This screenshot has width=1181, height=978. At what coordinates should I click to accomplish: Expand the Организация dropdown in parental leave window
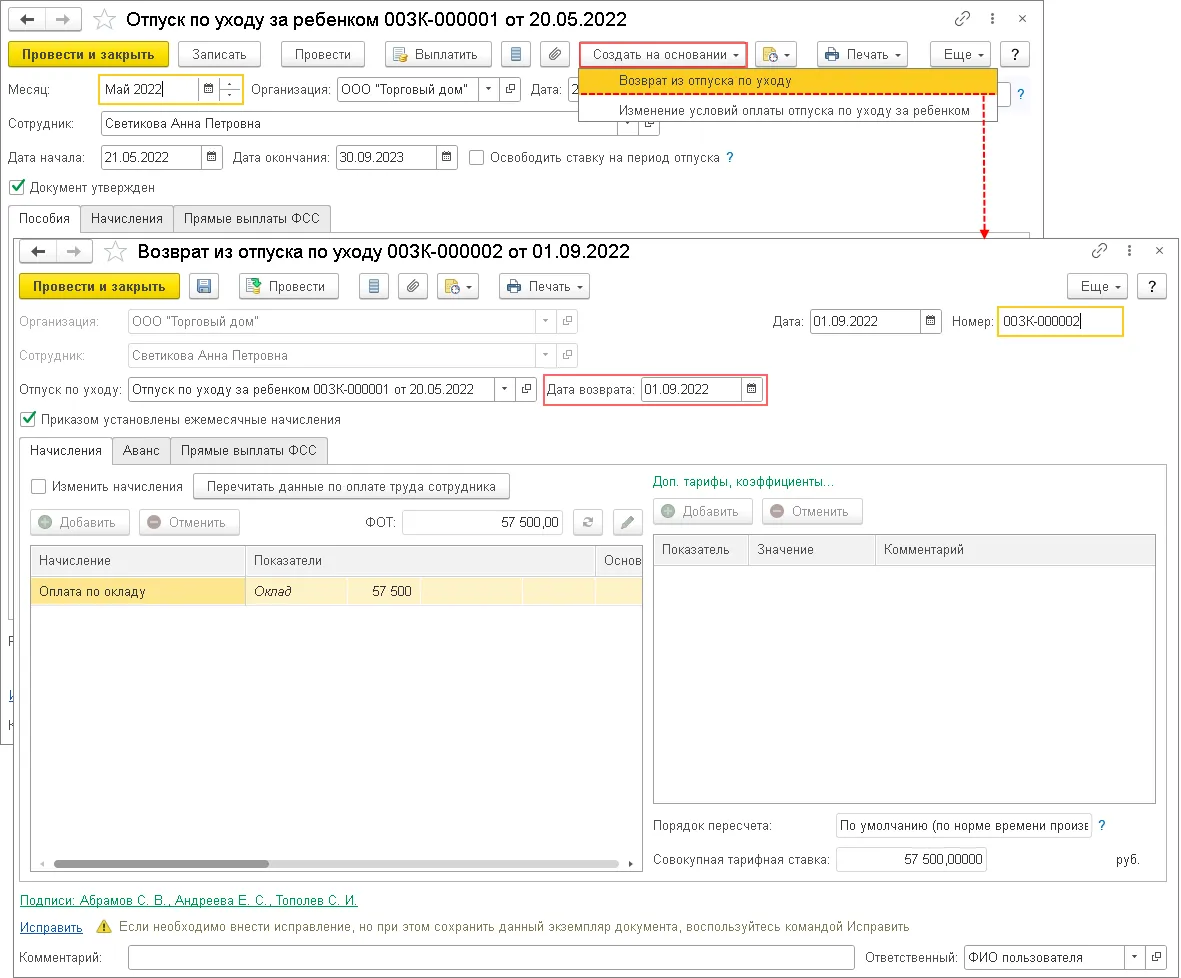coord(488,89)
